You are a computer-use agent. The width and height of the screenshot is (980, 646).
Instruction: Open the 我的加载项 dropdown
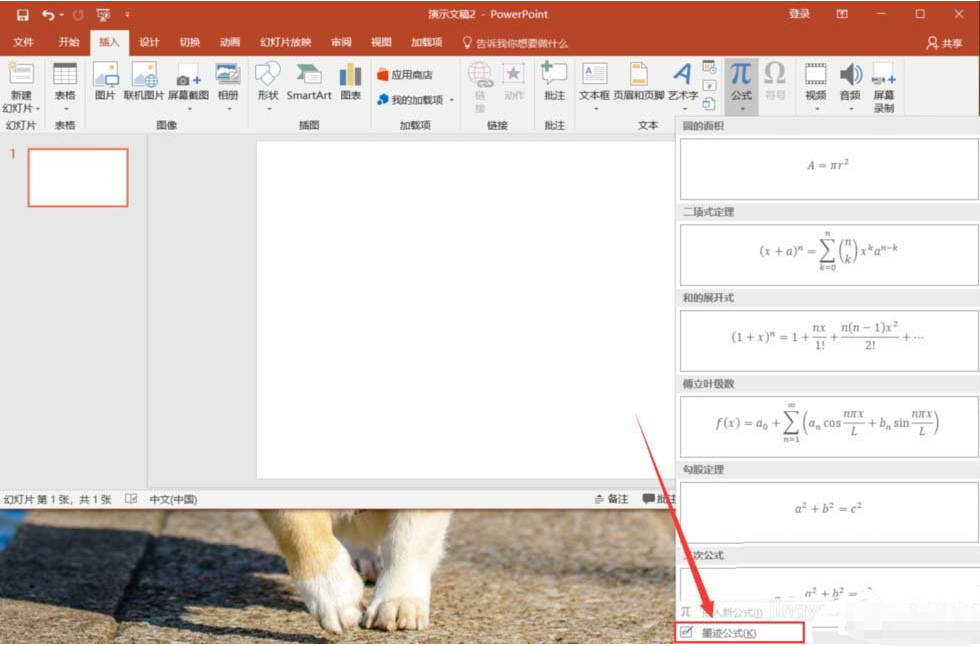pyautogui.click(x=451, y=100)
